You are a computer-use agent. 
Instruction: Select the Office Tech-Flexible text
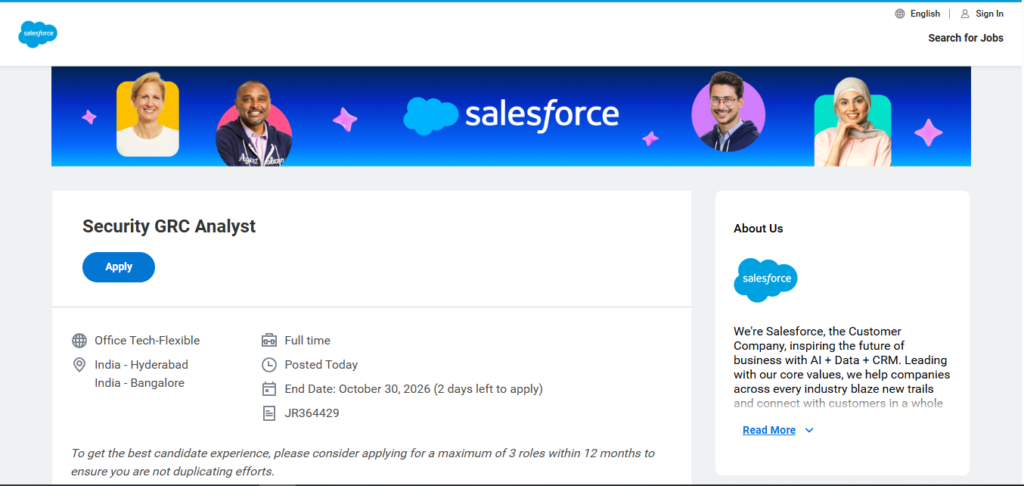(147, 340)
